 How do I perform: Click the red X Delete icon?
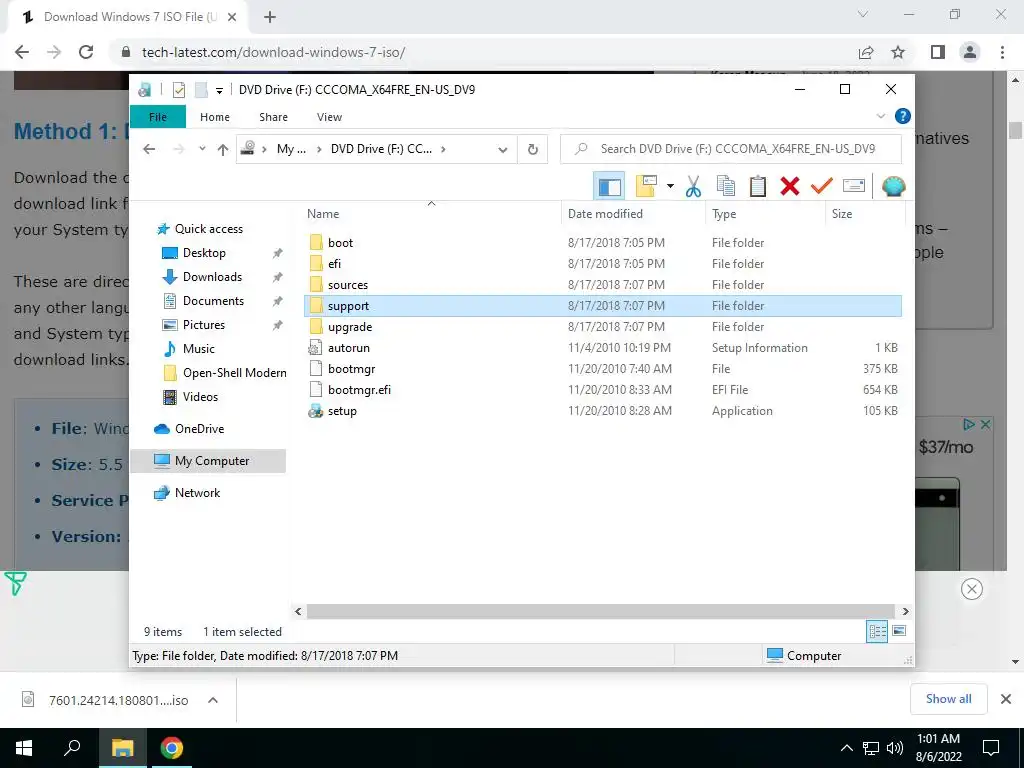(x=790, y=187)
